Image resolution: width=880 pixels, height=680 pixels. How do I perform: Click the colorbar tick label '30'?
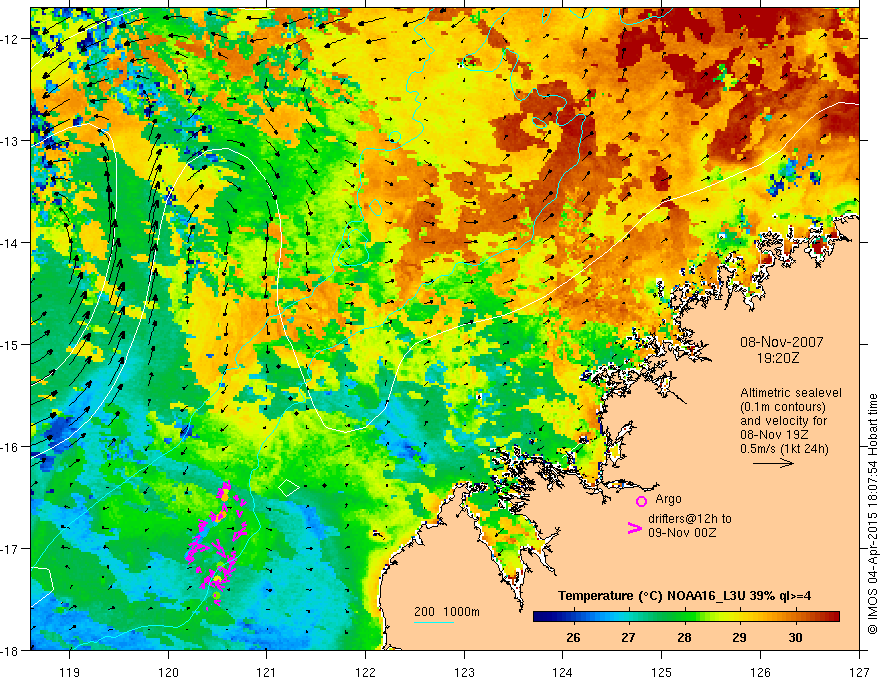[795, 637]
